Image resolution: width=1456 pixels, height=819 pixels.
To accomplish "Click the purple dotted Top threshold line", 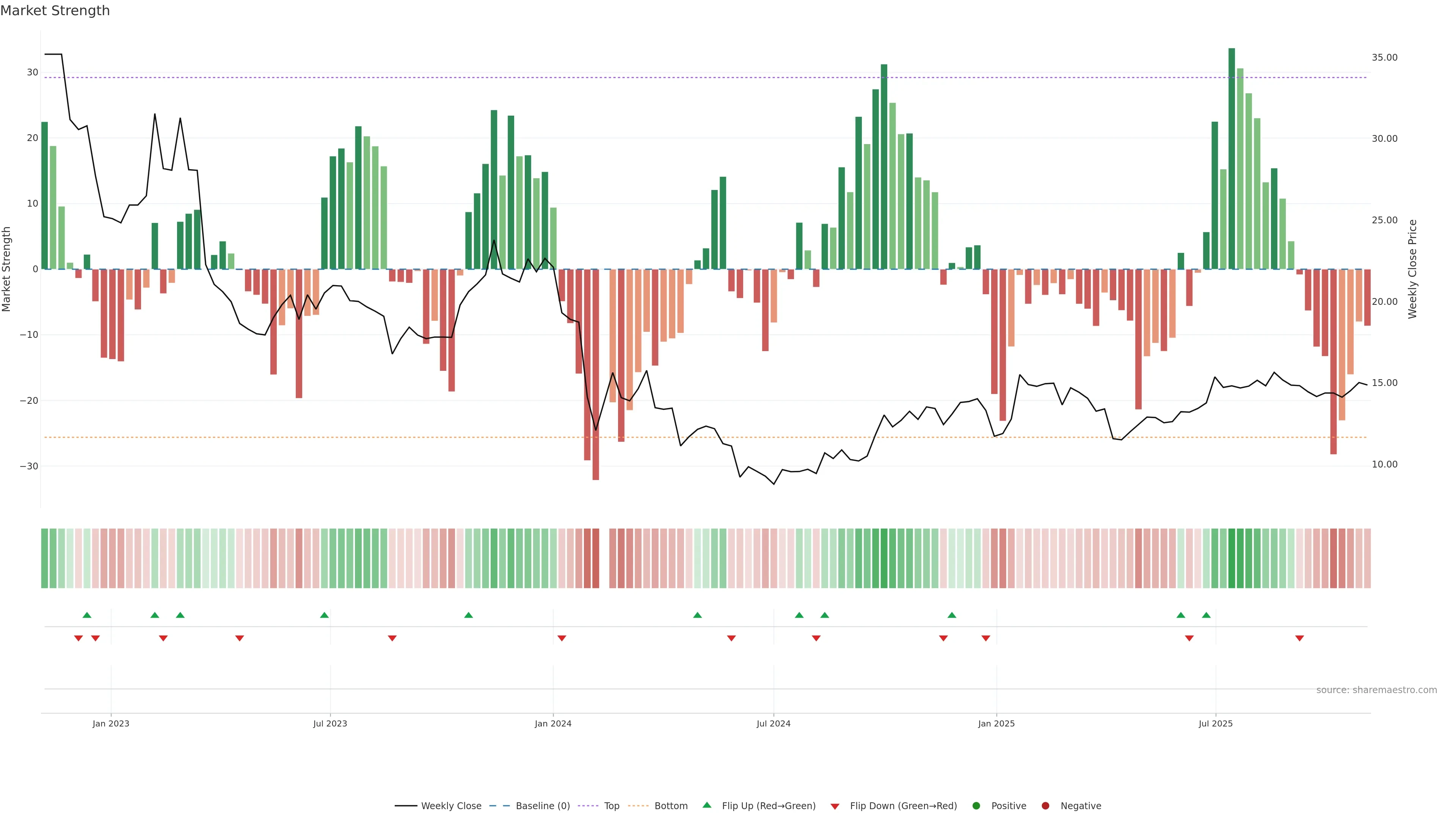I will 678,77.
